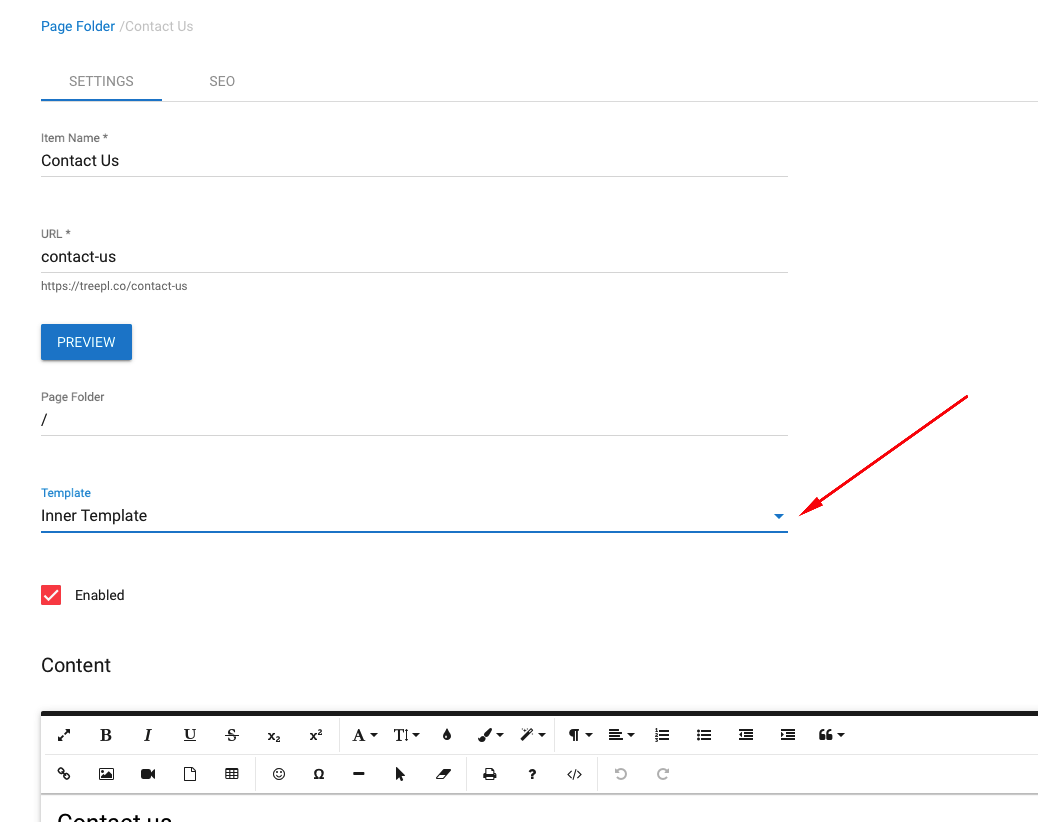The height and width of the screenshot is (822, 1038).
Task: Insert a video in the editor
Action: pos(148,773)
